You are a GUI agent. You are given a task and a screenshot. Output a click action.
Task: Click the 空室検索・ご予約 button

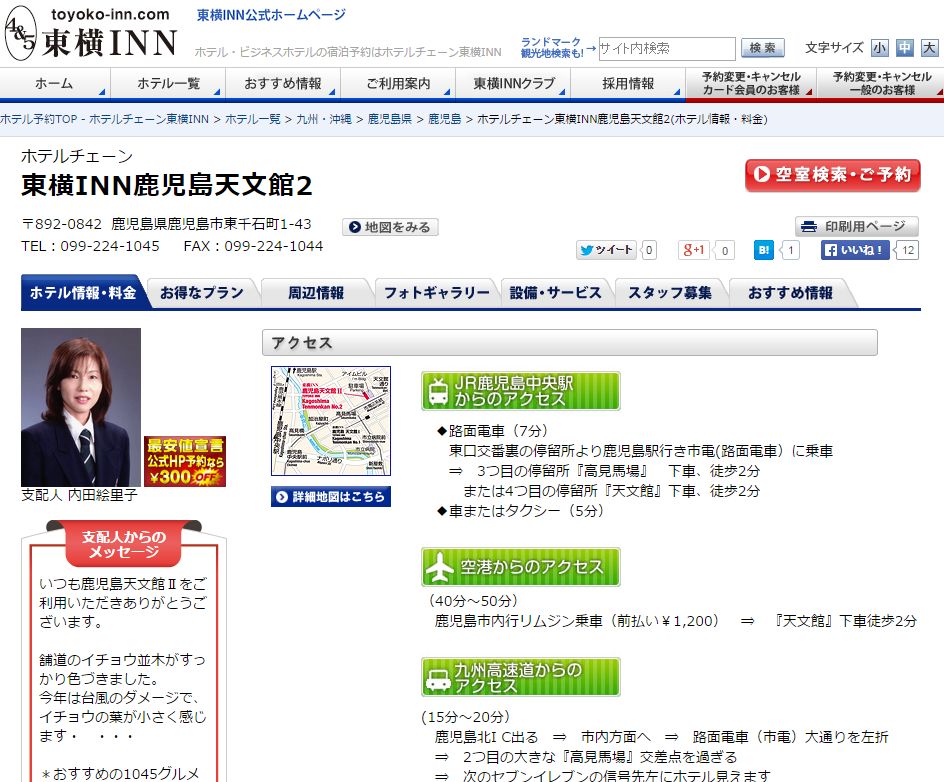coord(833,175)
